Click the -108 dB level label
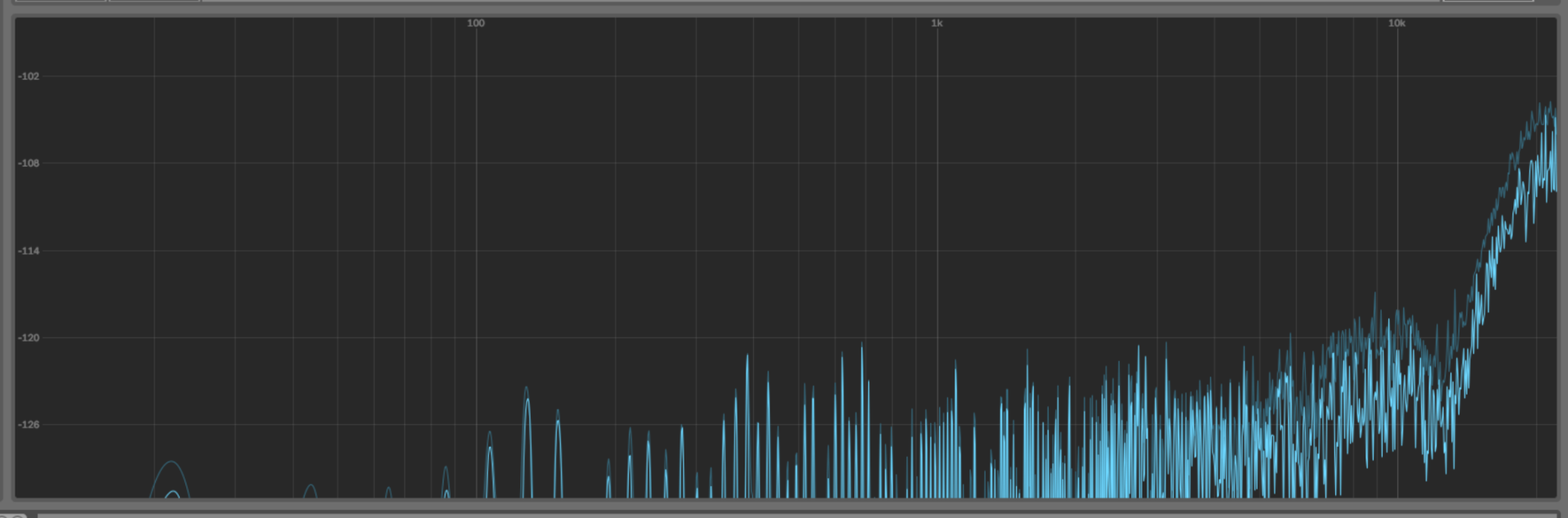The height and width of the screenshot is (518, 1568). 29,163
